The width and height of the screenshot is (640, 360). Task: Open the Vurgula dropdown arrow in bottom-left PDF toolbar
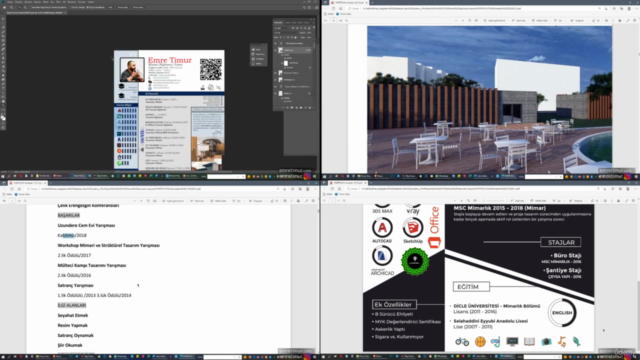point(266,201)
